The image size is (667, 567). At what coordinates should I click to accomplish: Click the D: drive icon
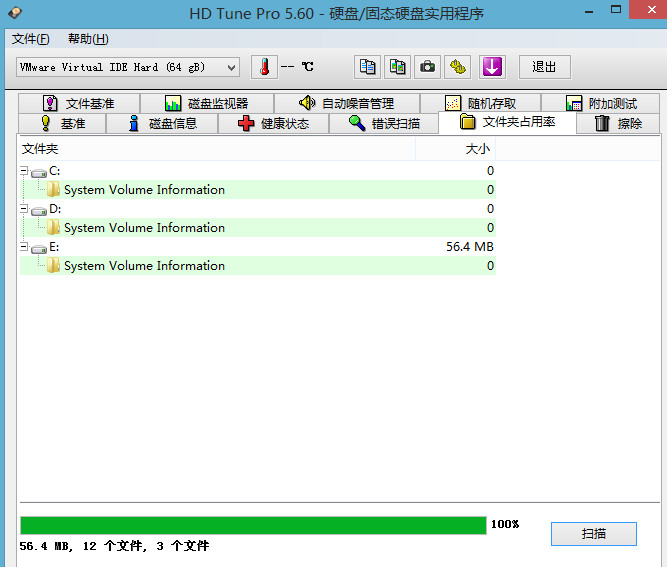(39, 211)
